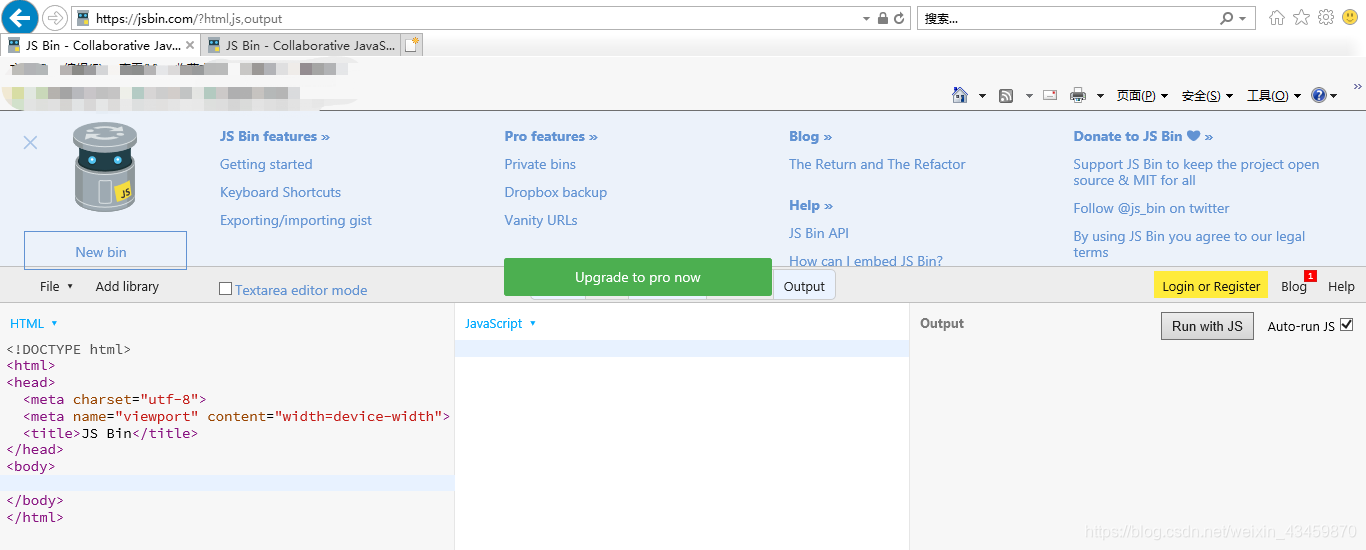Open the Donate to JS Bin heading link
Image resolution: width=1366 pixels, height=550 pixels.
pos(1143,136)
